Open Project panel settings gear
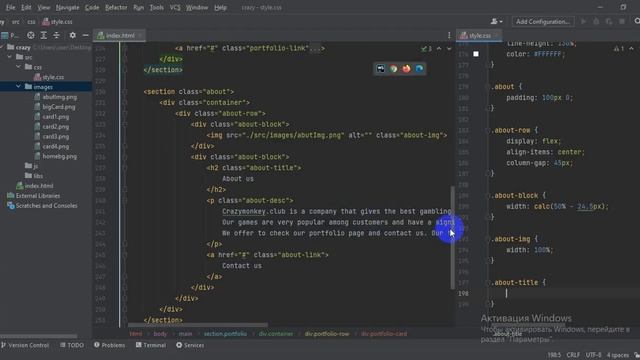The height and width of the screenshot is (360, 640). pos(73,36)
